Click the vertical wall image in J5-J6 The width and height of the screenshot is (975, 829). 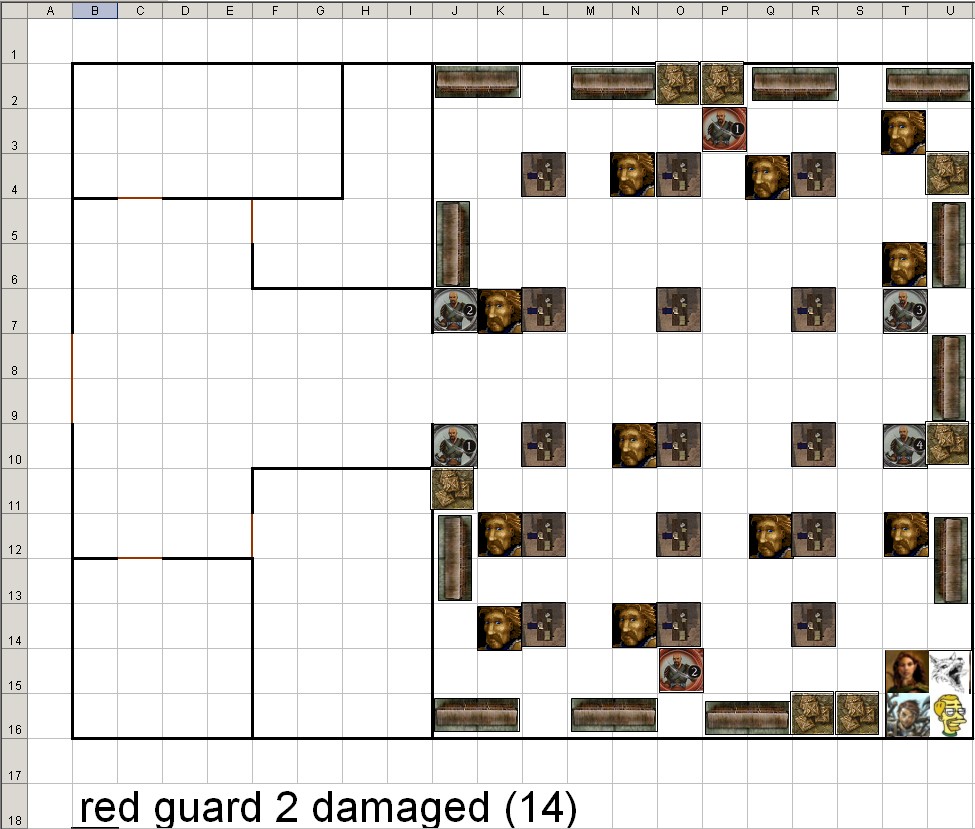(x=453, y=244)
